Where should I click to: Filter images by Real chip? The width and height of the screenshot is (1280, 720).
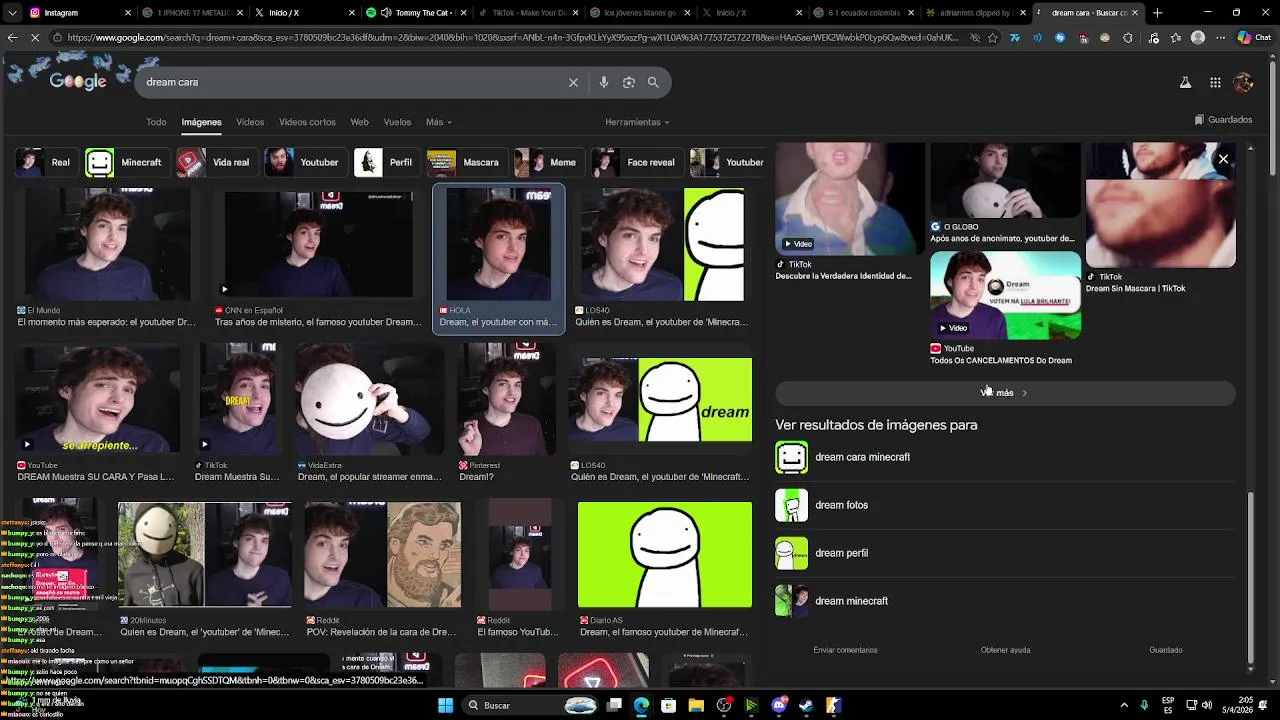tap(45, 162)
